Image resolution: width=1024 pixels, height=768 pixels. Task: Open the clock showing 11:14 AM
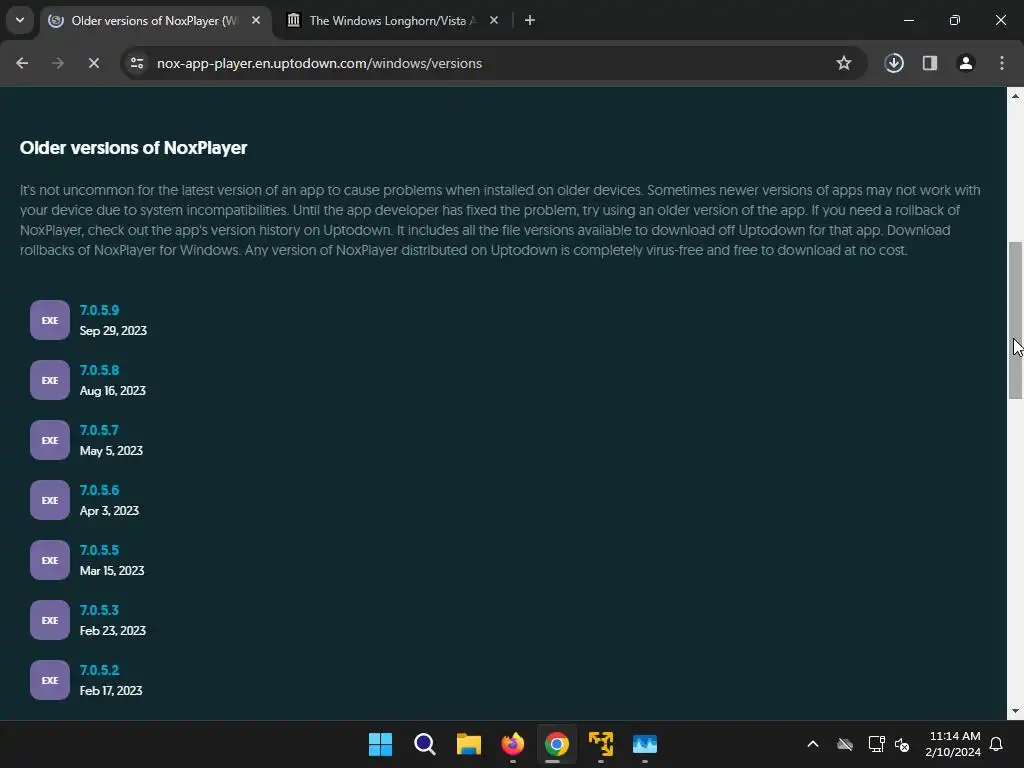[953, 744]
